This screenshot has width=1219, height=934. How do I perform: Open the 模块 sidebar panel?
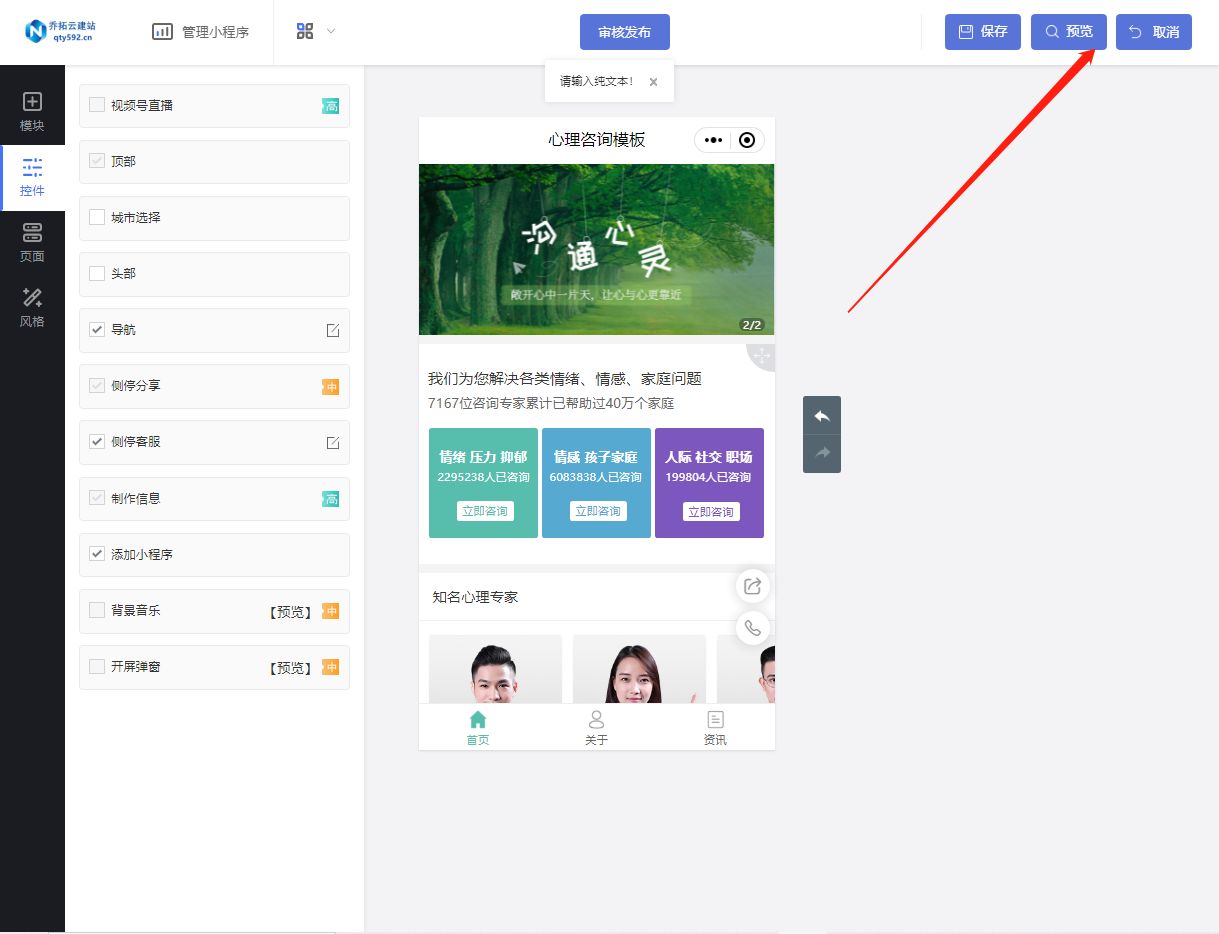tap(32, 112)
